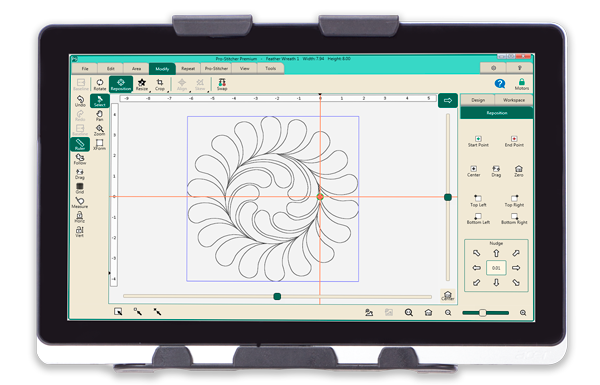Reposition to Top Left corner
The height and width of the screenshot is (385, 600).
click(478, 201)
